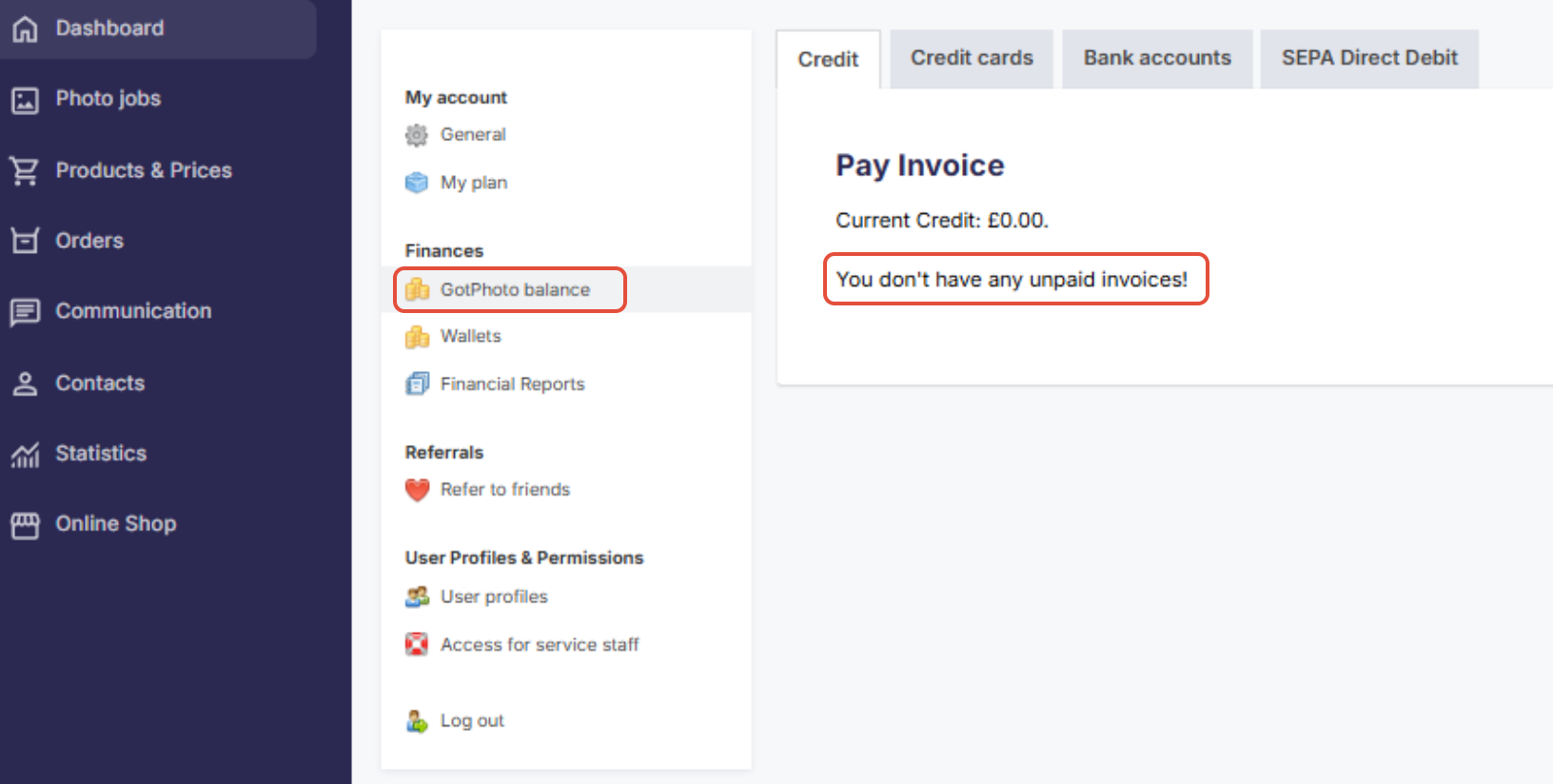Click the Refer to friends heart icon
The width and height of the screenshot is (1553, 784).
417,489
